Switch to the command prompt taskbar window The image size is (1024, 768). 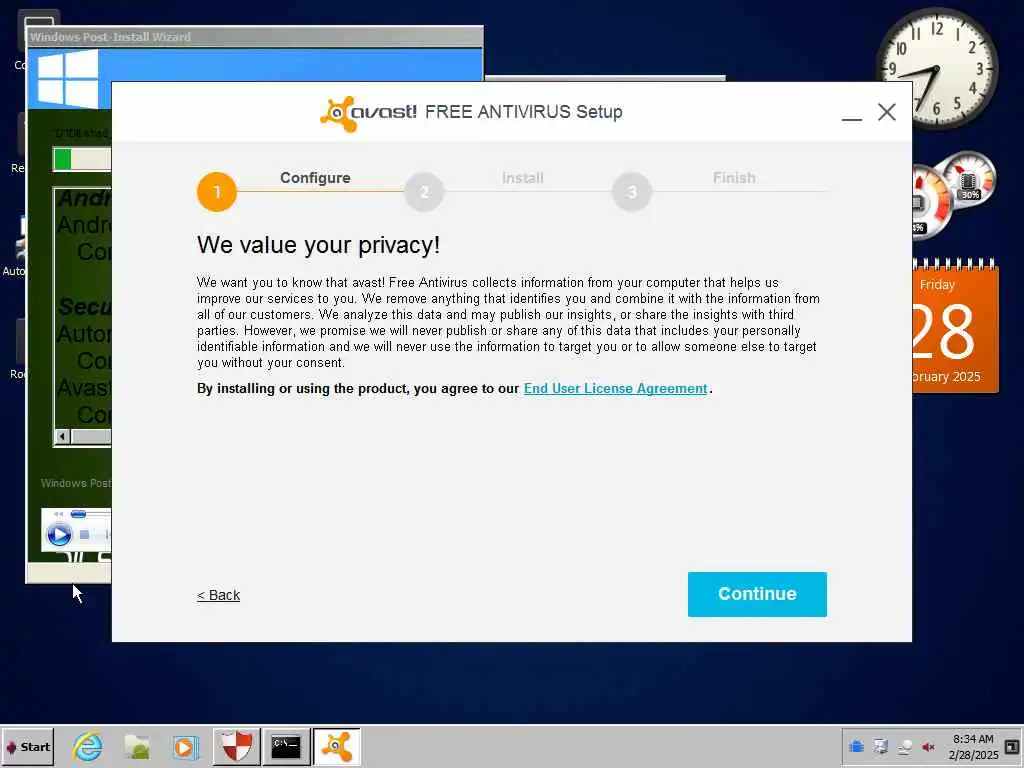(286, 746)
